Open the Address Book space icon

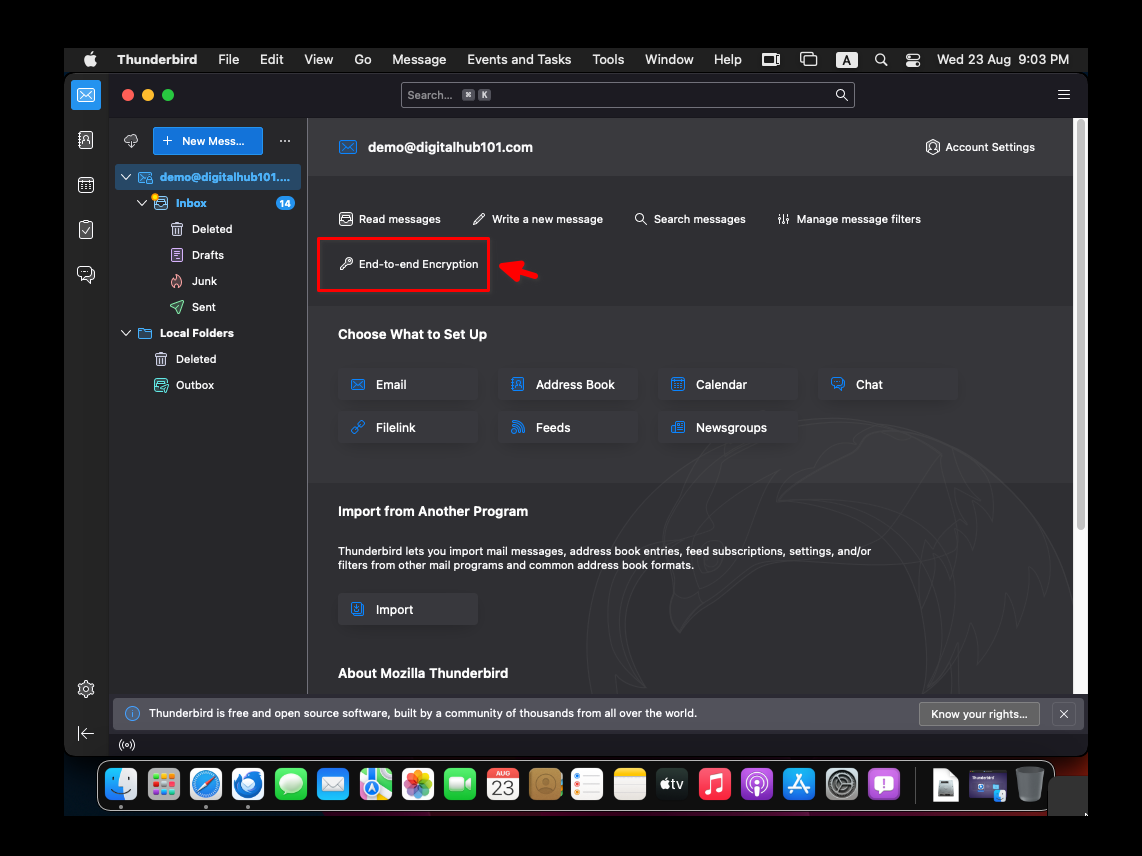pos(86,140)
